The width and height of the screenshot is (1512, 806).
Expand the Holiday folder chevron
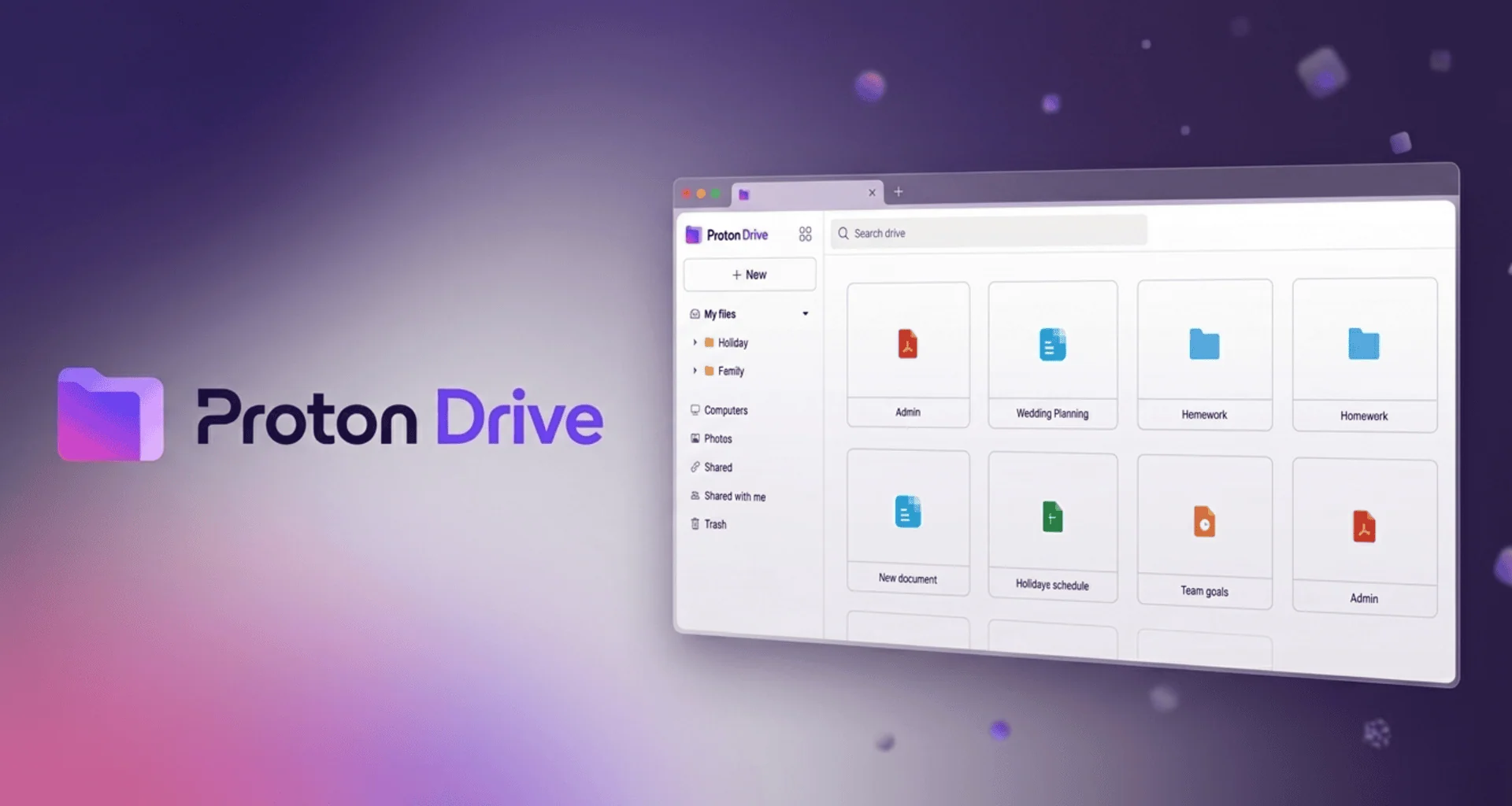[695, 342]
